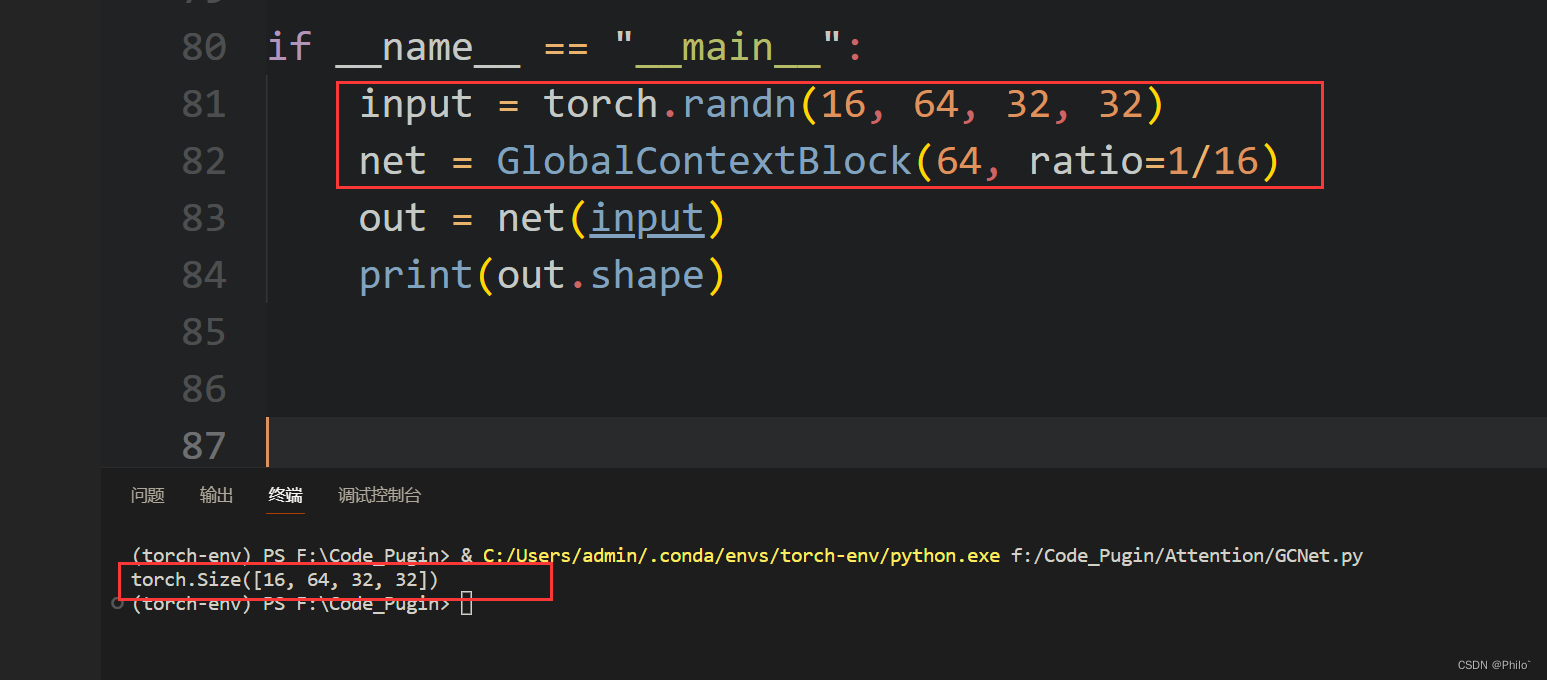
Task: Open the 问题 panel tab
Action: [148, 495]
